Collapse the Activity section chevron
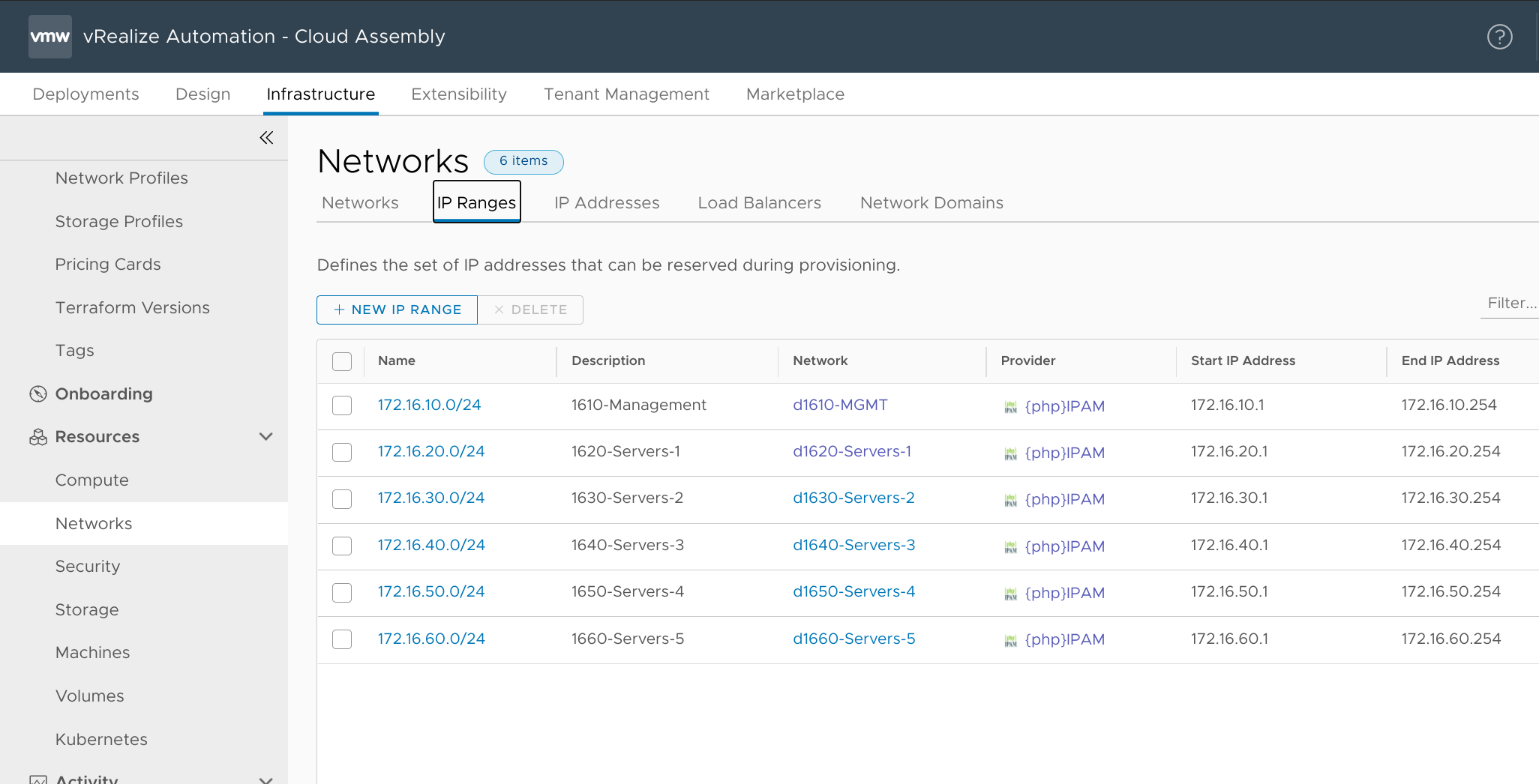 pyautogui.click(x=265, y=780)
